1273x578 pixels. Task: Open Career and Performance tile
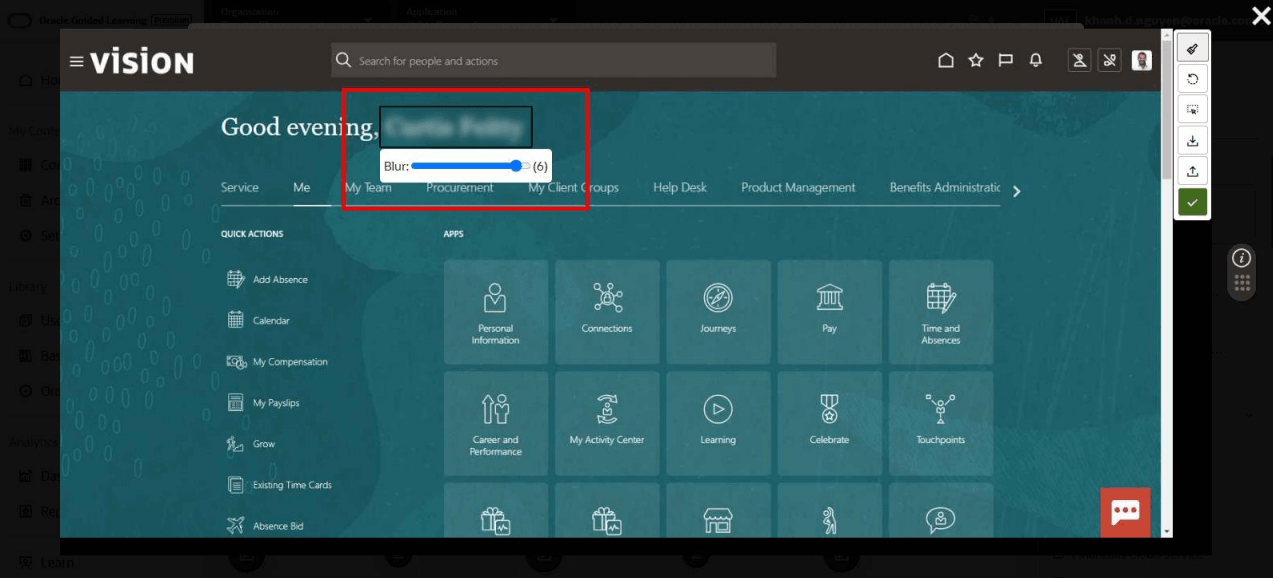tap(496, 423)
